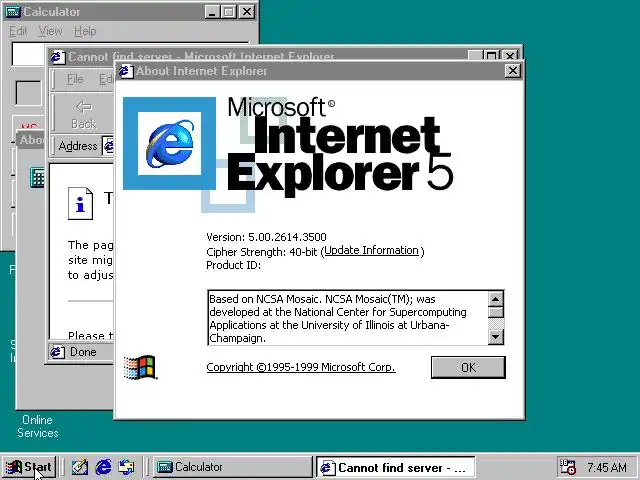
Task: Click the Internet Explorer e logo image
Action: tap(169, 144)
